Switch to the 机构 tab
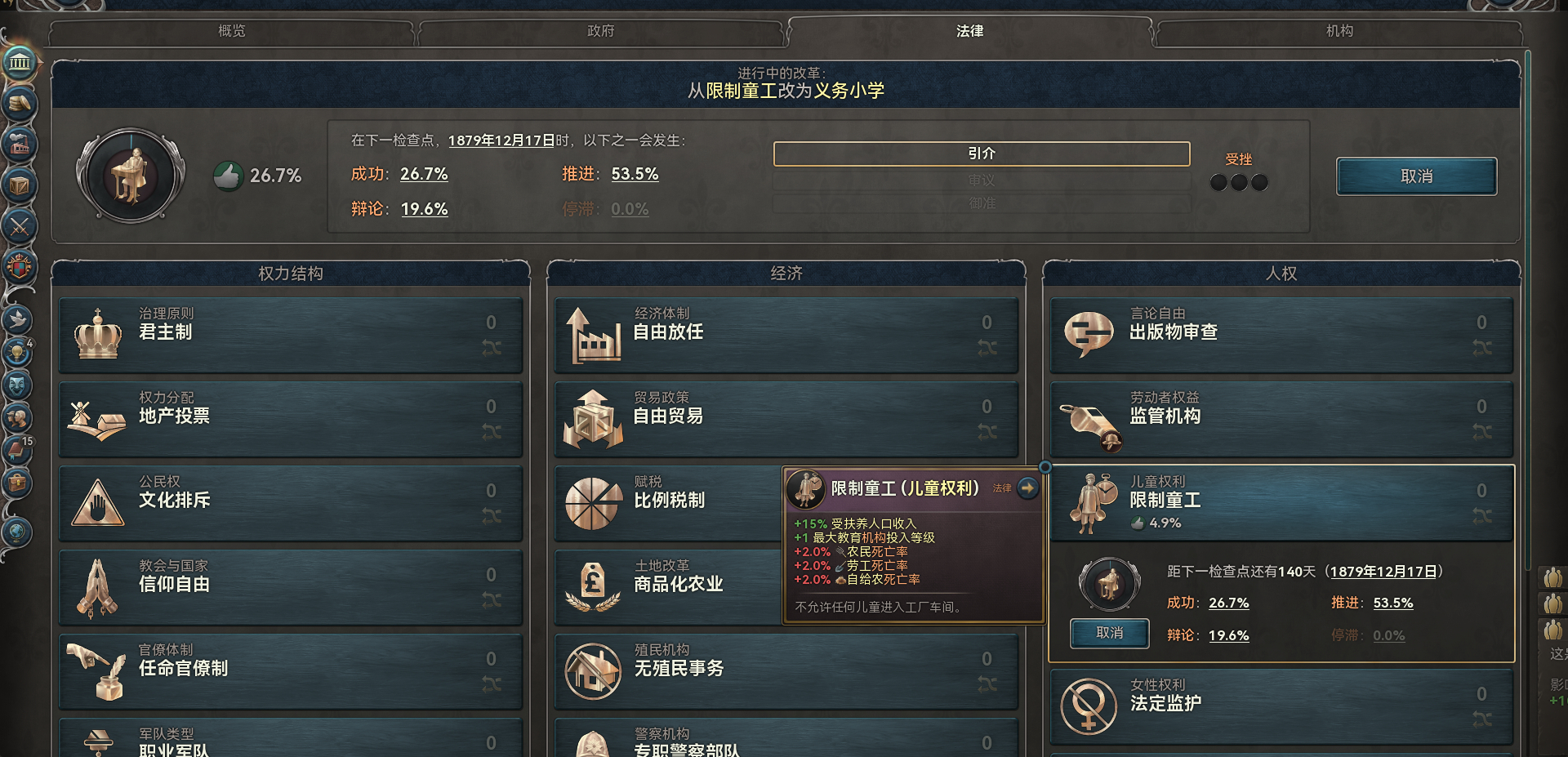The image size is (1568, 757). pyautogui.click(x=1339, y=31)
